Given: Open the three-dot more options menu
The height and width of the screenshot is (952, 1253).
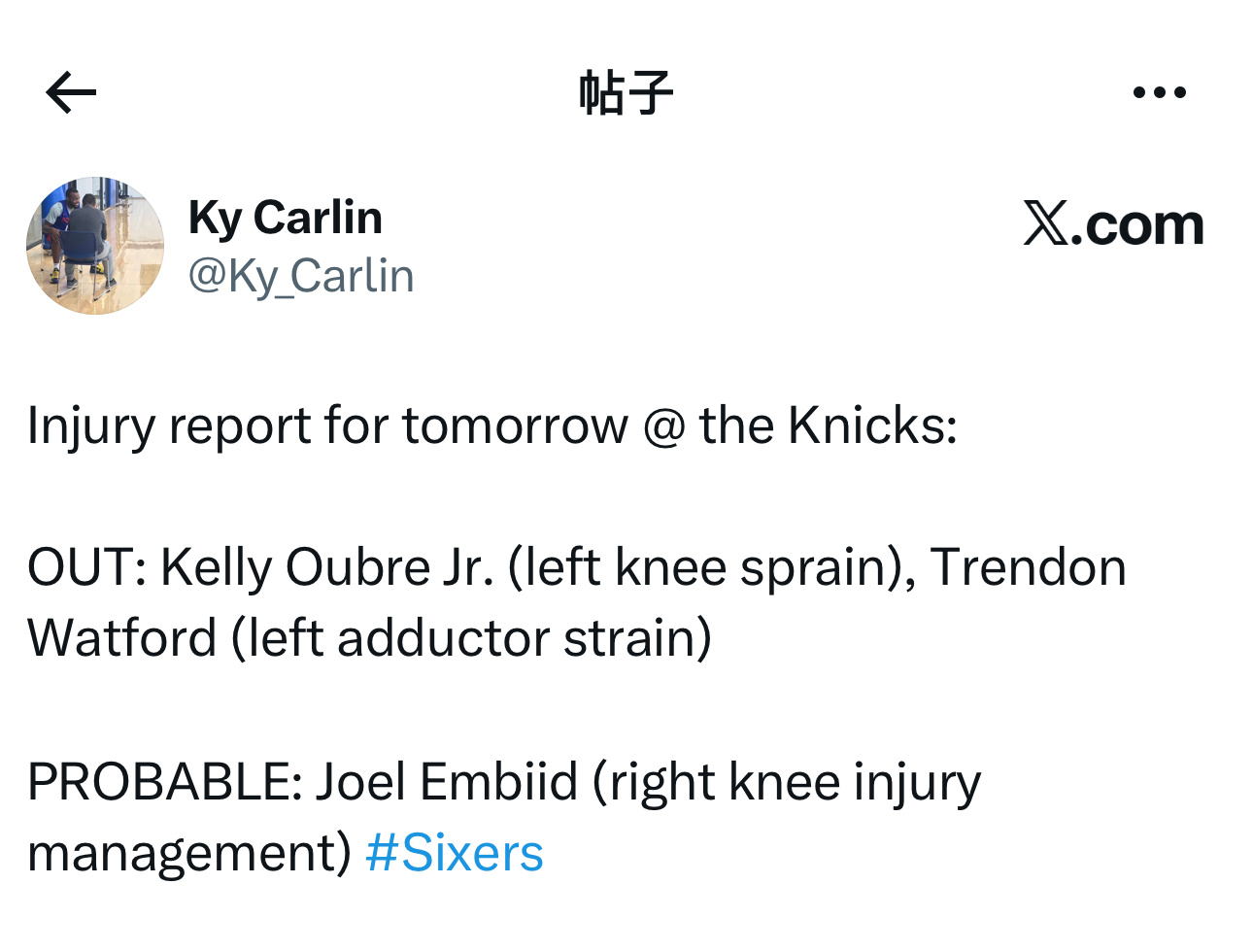Looking at the screenshot, I should click(1159, 93).
